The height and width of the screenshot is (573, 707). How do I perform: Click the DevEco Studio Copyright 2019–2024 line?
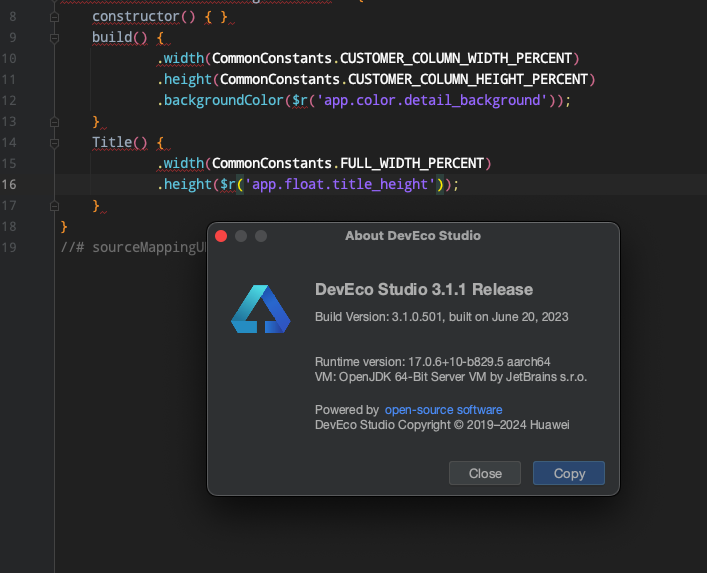point(442,425)
